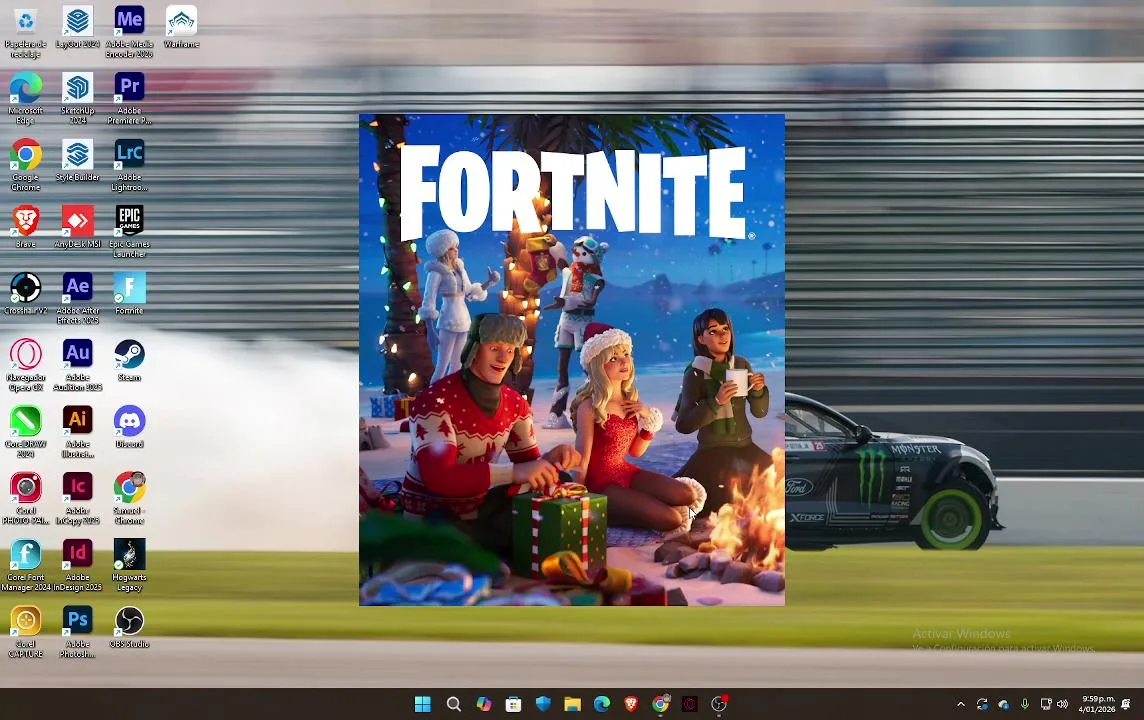Select Adobe Premiere Pro desktop icon

click(129, 98)
